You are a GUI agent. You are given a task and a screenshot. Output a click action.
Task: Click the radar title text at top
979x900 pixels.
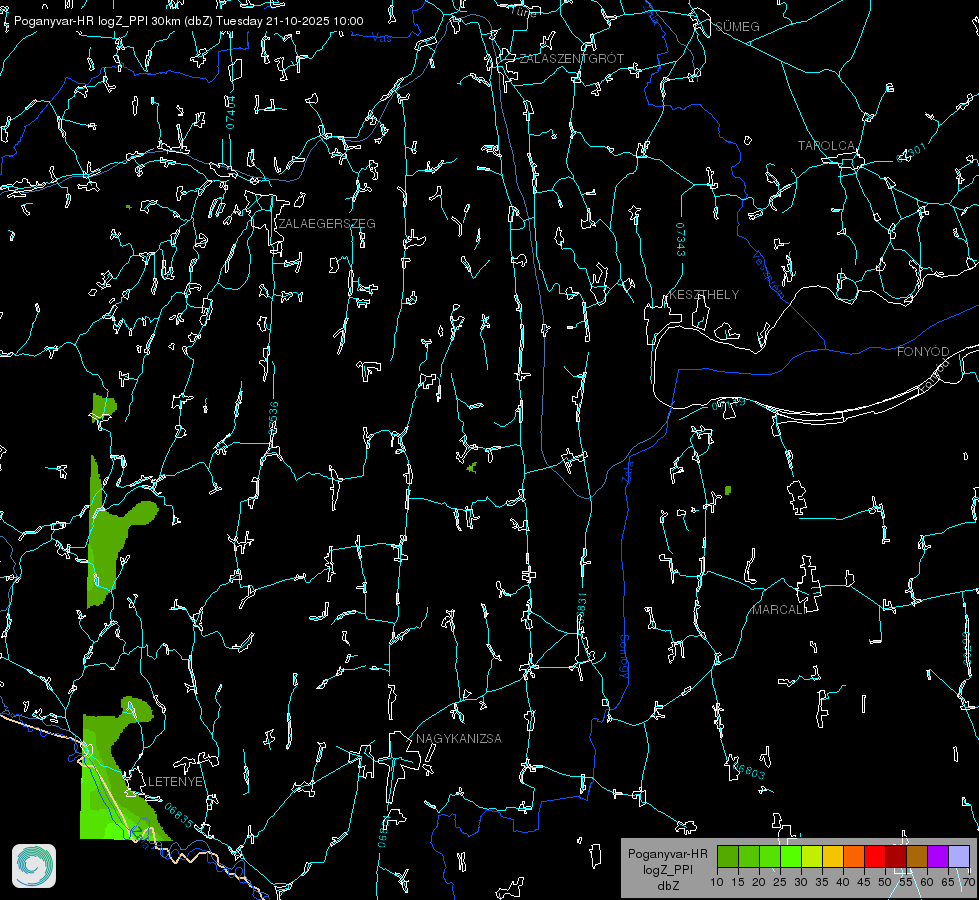click(x=189, y=21)
